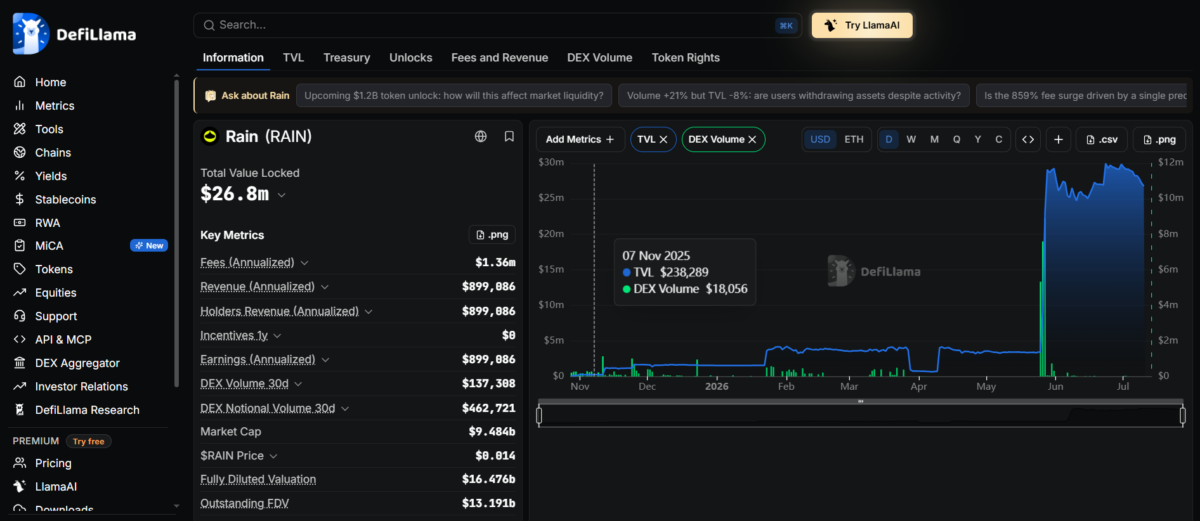The height and width of the screenshot is (521, 1200).
Task: Open the Treasury tab
Action: point(347,58)
